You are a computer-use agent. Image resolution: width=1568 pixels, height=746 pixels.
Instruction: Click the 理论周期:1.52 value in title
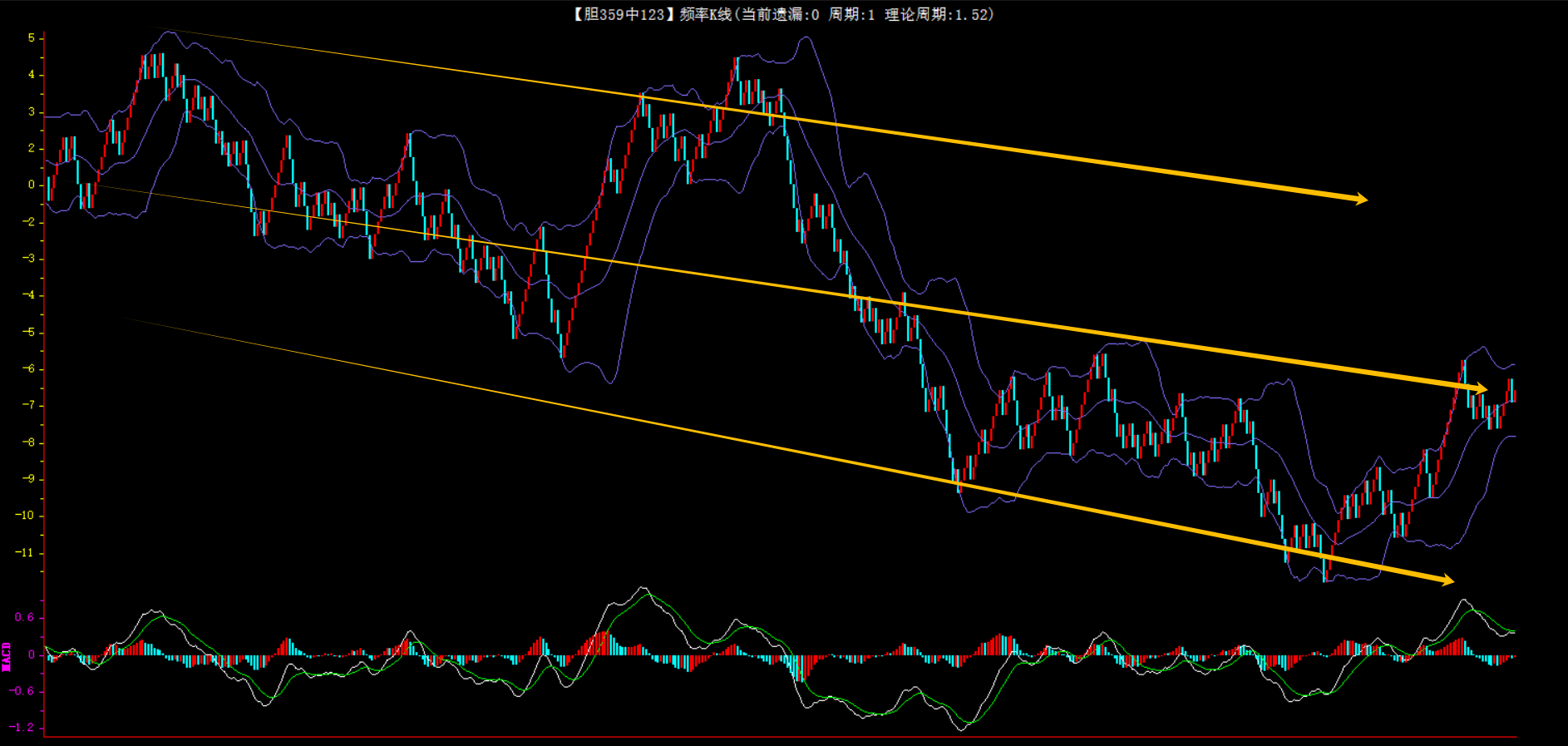pos(939,14)
